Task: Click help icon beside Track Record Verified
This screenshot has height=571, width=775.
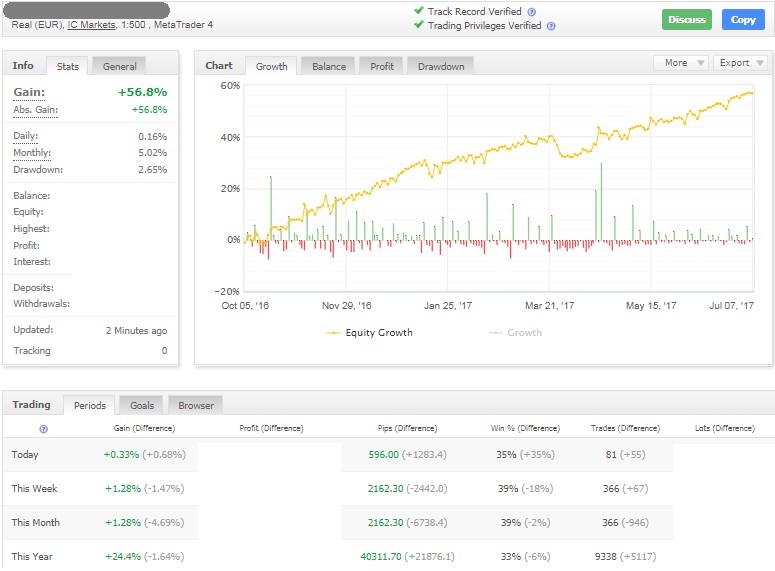Action: [x=532, y=12]
